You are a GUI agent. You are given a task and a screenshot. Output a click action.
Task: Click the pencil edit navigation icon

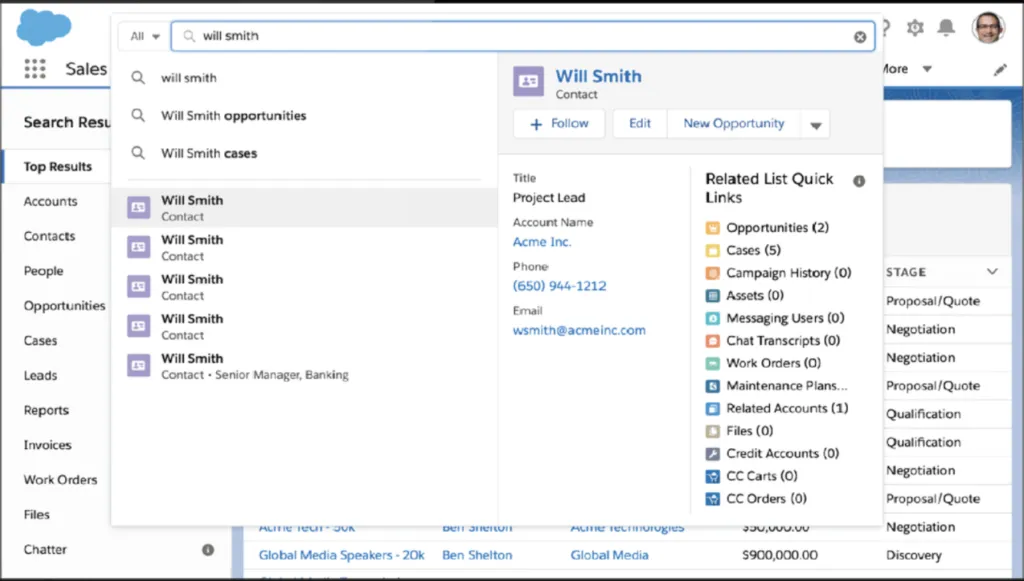(1000, 70)
